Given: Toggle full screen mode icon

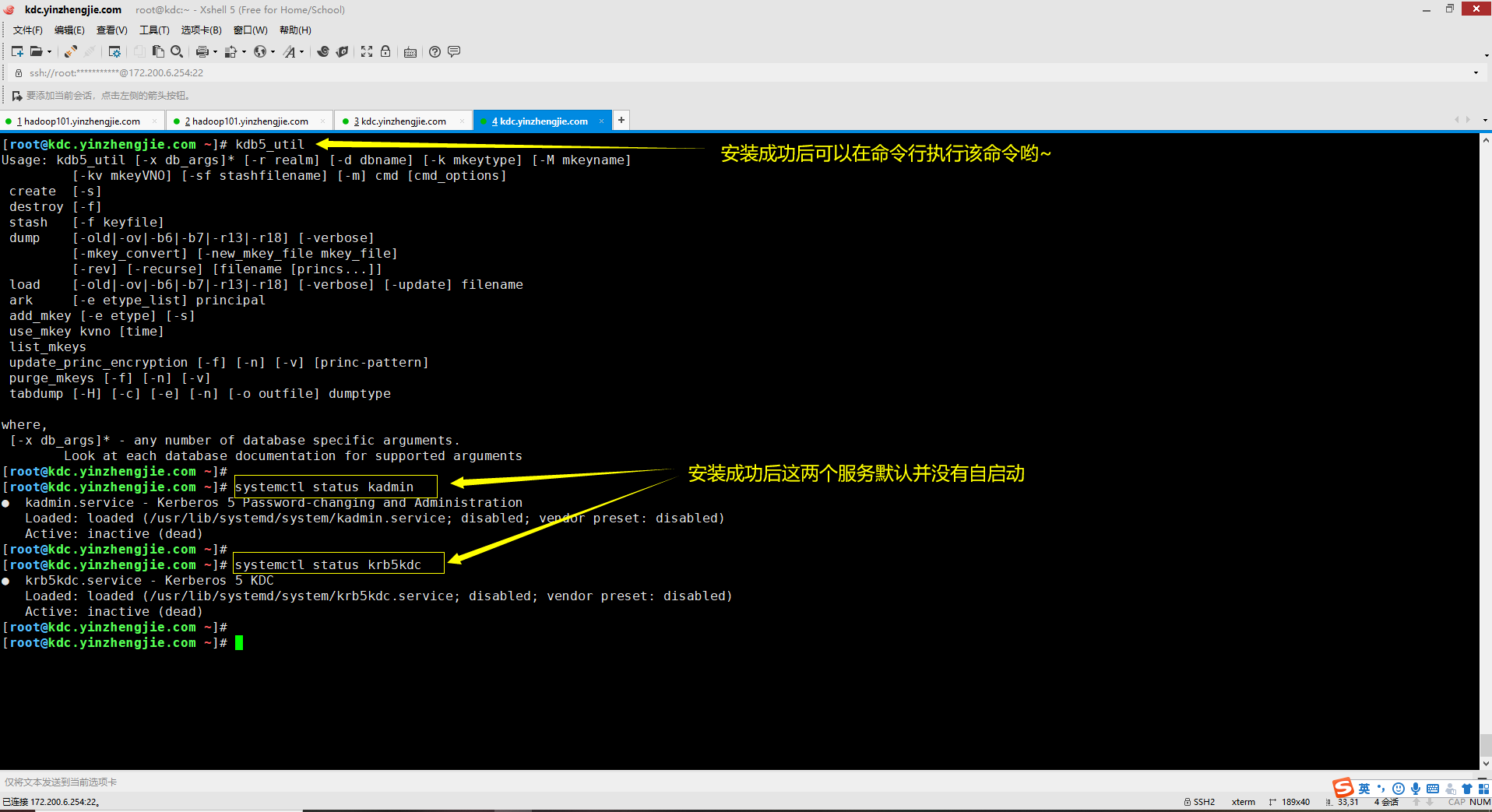Looking at the screenshot, I should [x=367, y=51].
